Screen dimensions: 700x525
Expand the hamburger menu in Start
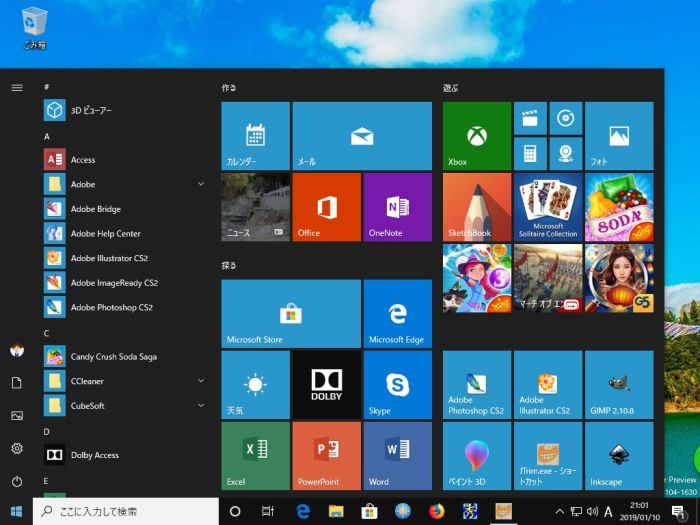click(17, 87)
